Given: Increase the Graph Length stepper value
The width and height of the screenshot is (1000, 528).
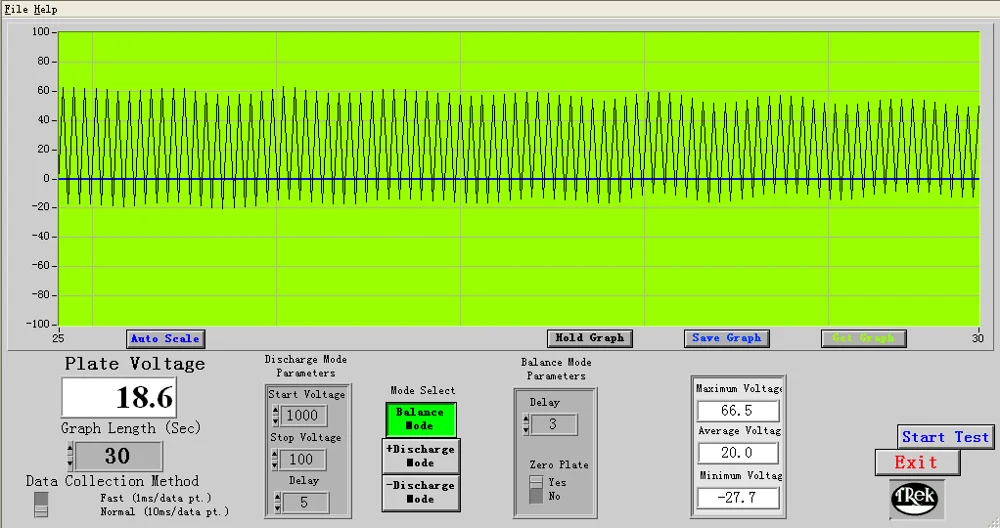Looking at the screenshot, I should 69,450.
